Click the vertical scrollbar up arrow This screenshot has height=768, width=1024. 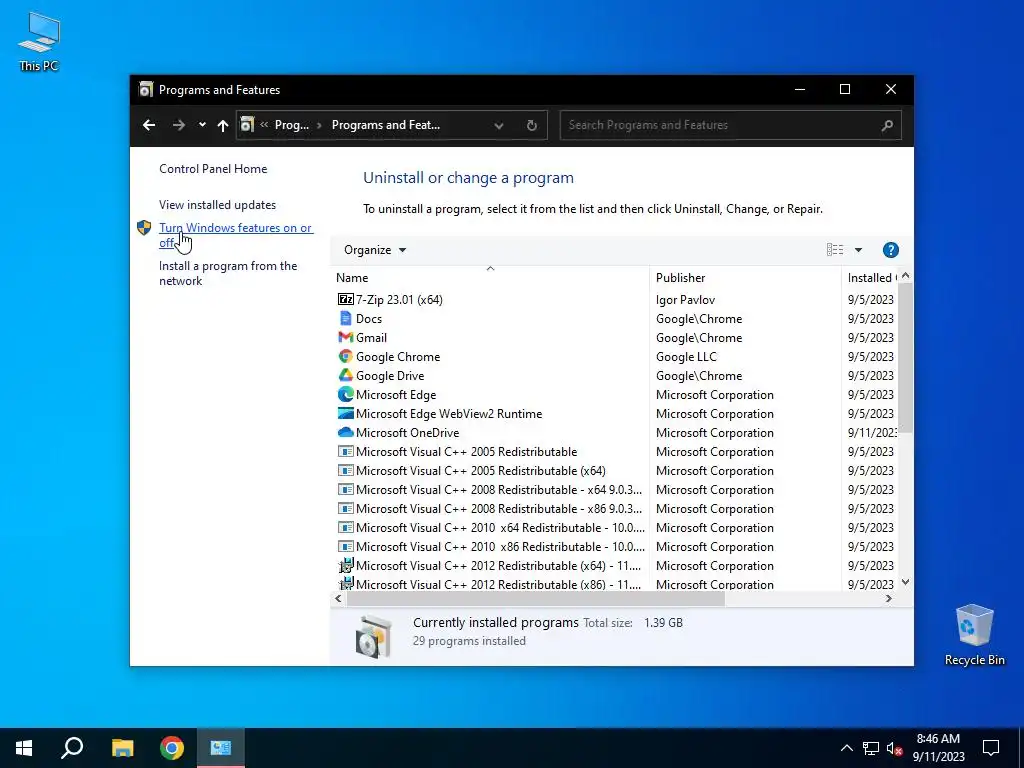(905, 276)
